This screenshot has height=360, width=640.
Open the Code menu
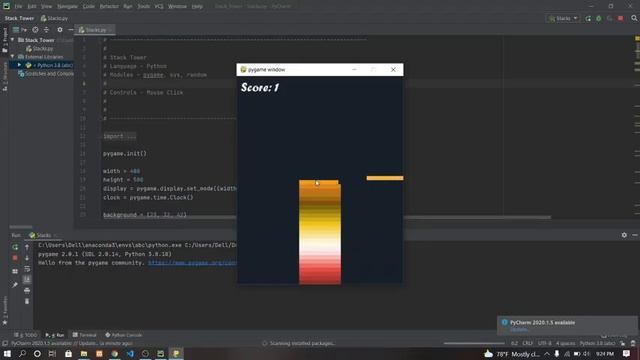(89, 7)
